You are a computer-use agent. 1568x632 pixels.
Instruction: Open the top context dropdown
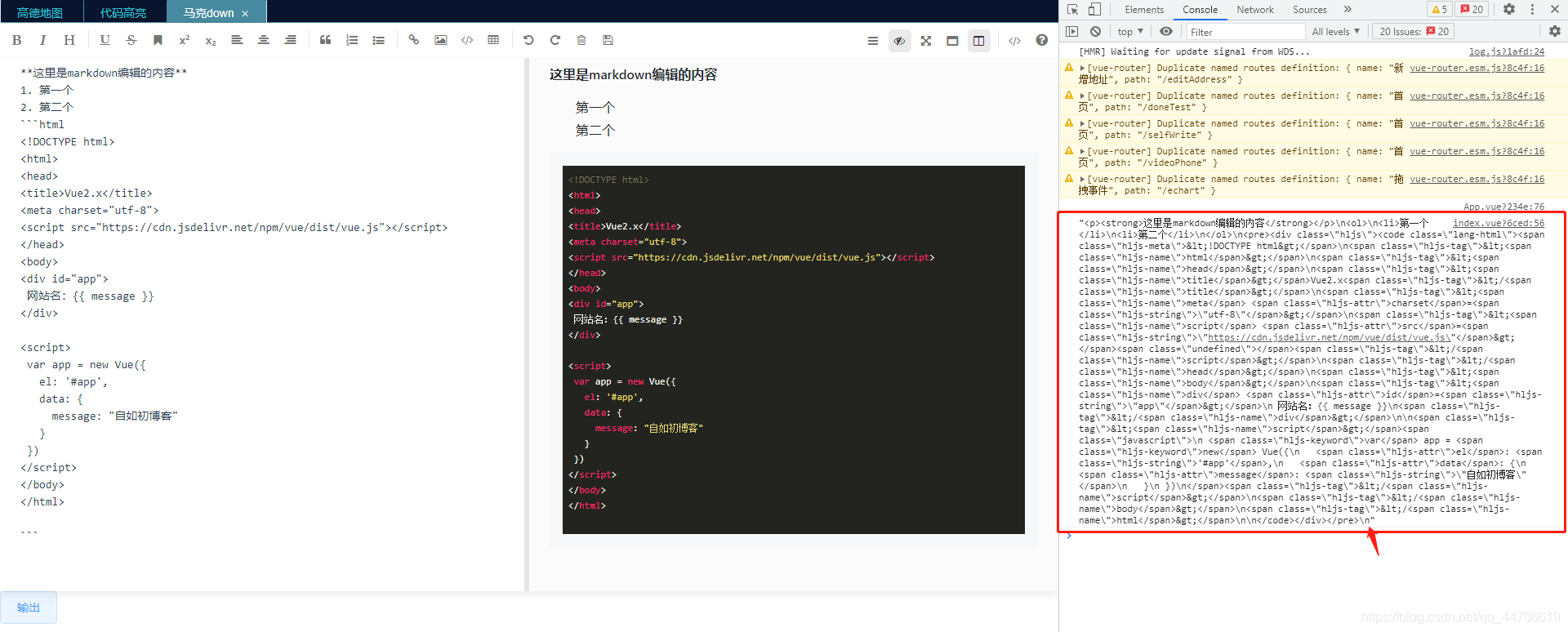(x=1130, y=32)
